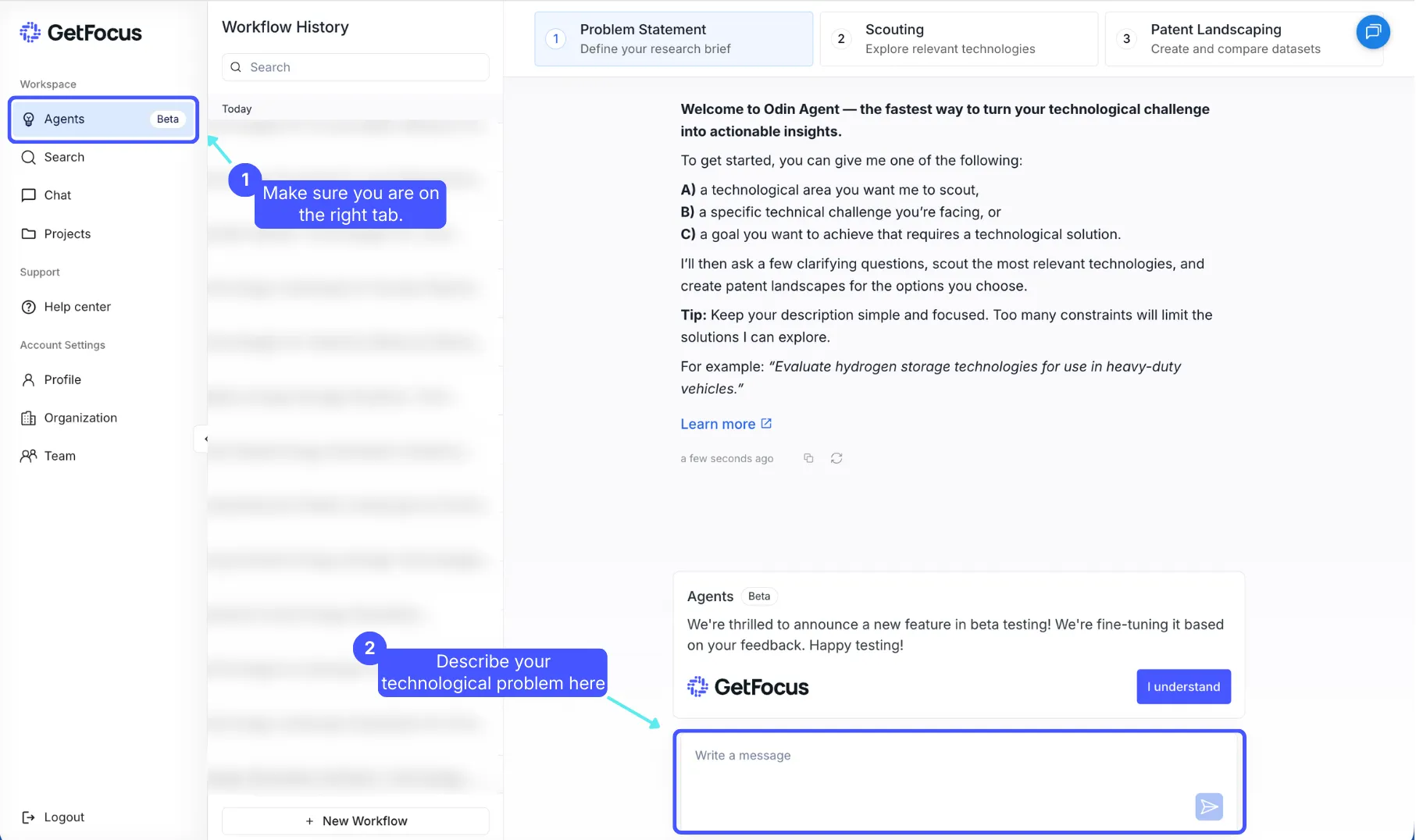Screen dimensions: 1416x840
Task: Click the send message arrow icon
Action: 1209,806
